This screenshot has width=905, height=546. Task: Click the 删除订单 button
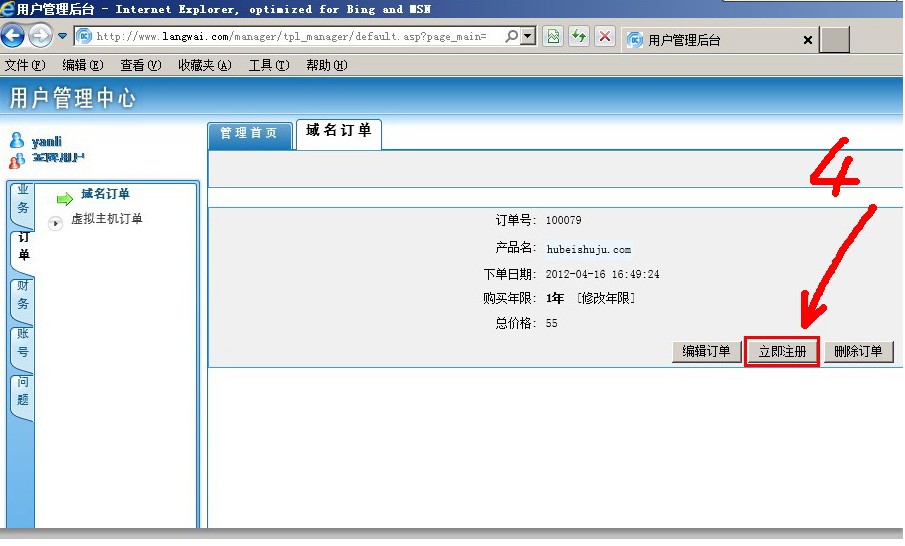pyautogui.click(x=858, y=352)
